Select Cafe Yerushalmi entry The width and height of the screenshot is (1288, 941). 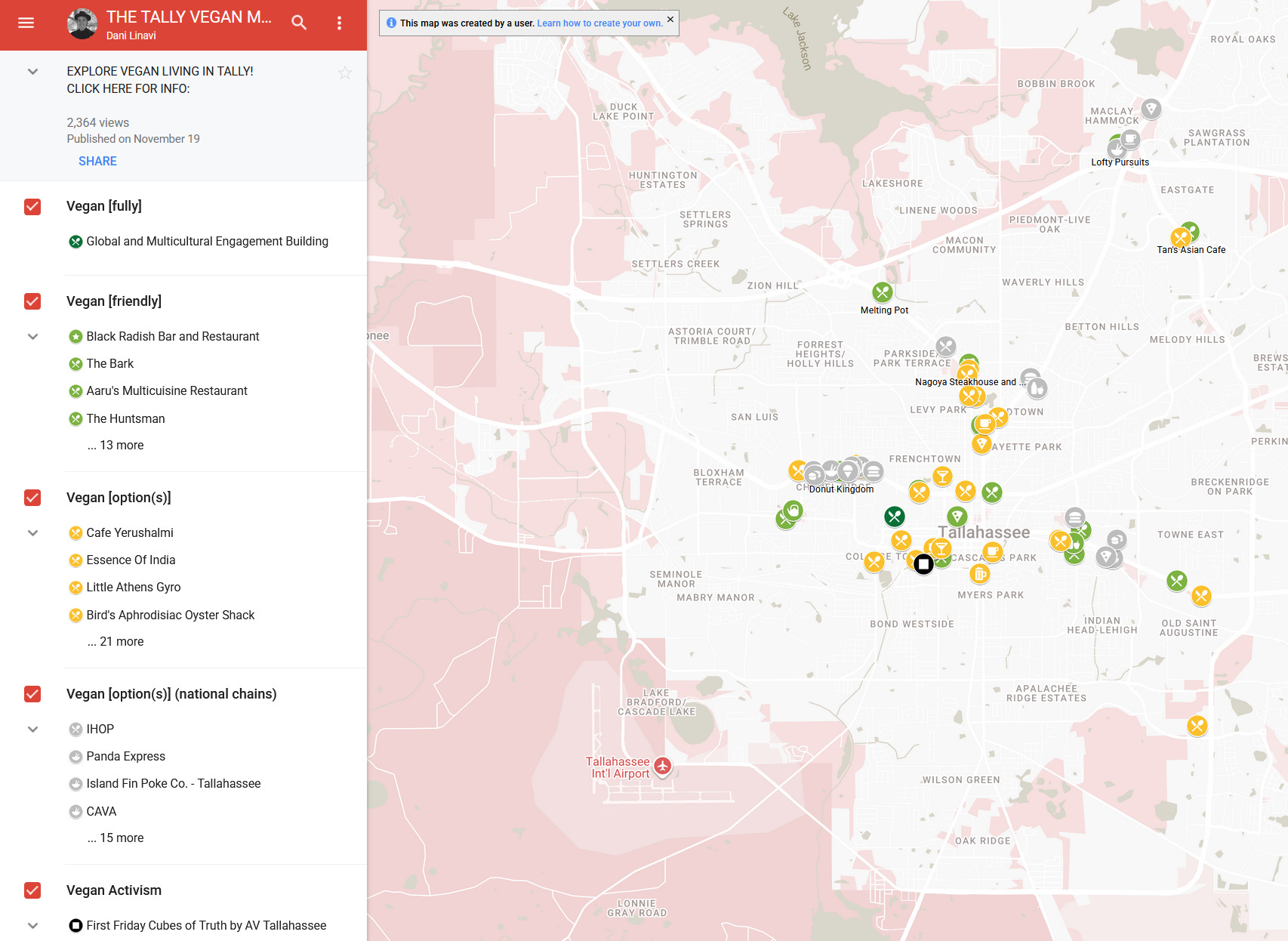click(x=130, y=533)
